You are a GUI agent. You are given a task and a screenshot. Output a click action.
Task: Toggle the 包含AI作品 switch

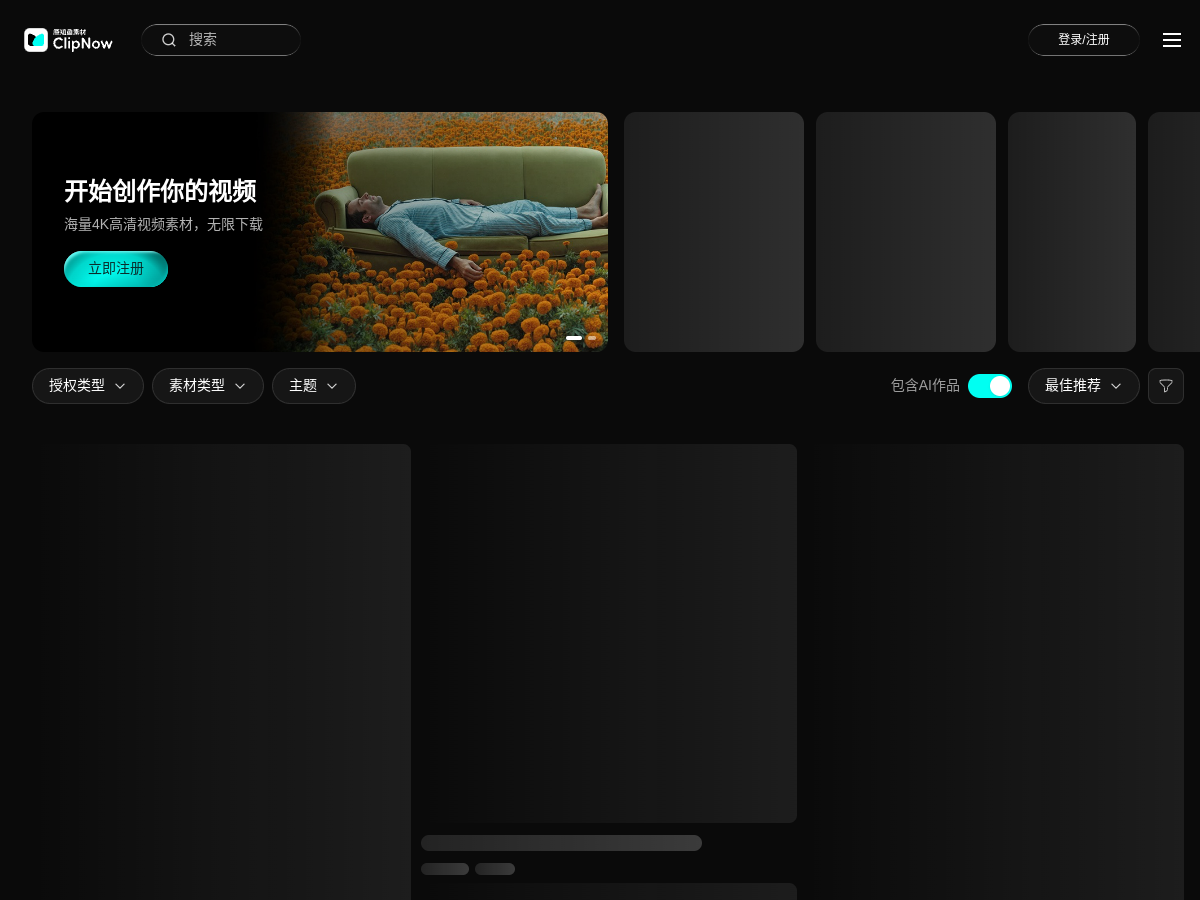coord(990,386)
